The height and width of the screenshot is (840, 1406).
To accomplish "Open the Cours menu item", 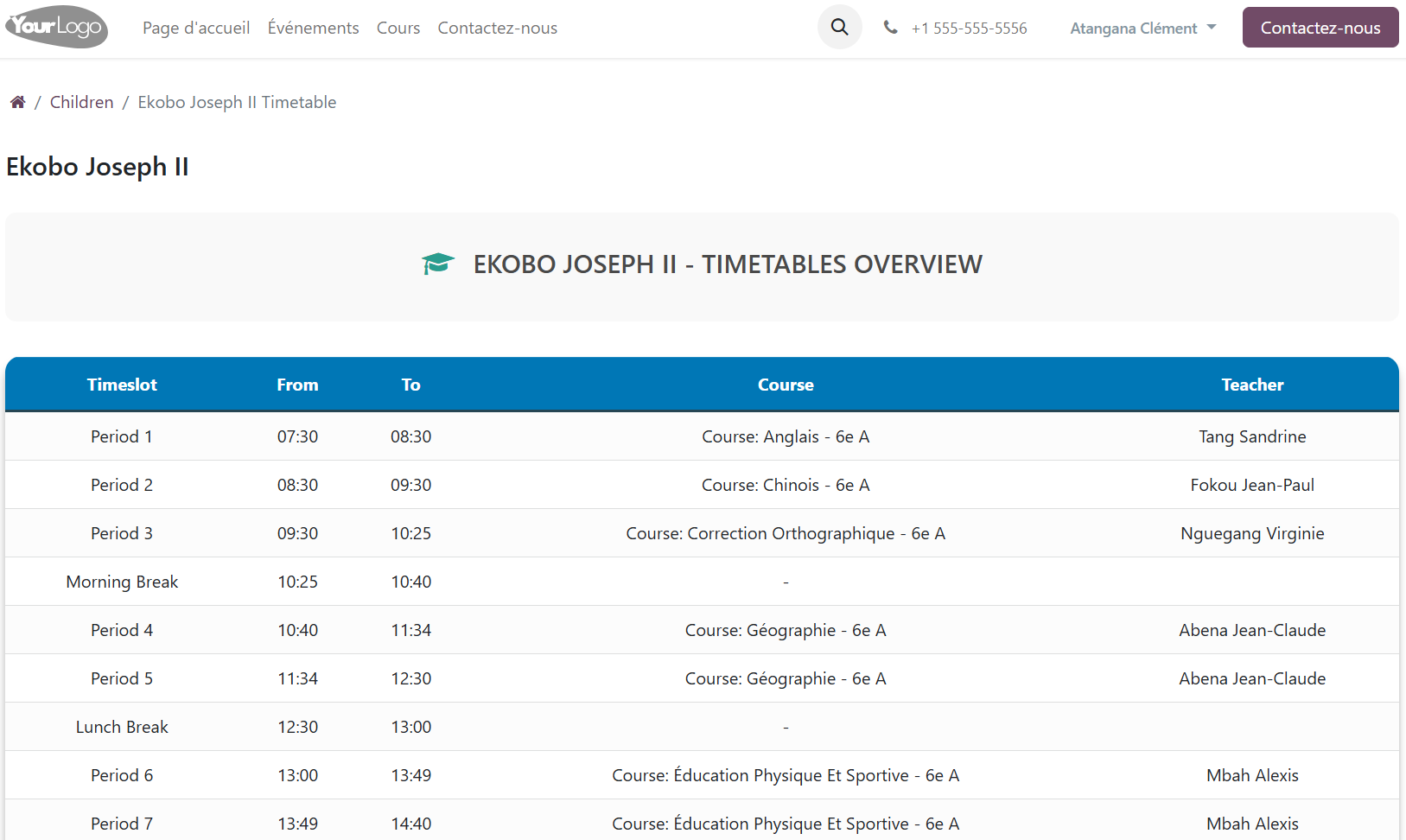I will 398,28.
